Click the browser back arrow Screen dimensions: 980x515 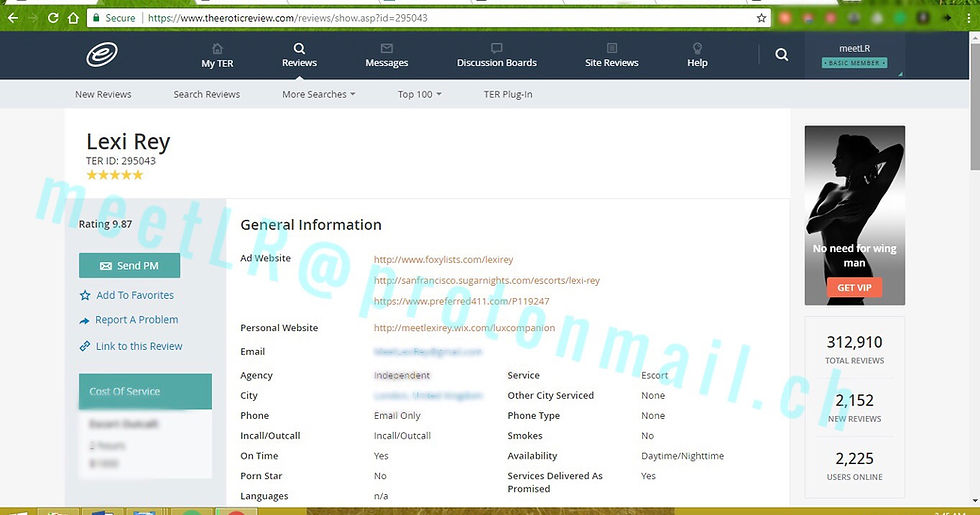pos(12,18)
